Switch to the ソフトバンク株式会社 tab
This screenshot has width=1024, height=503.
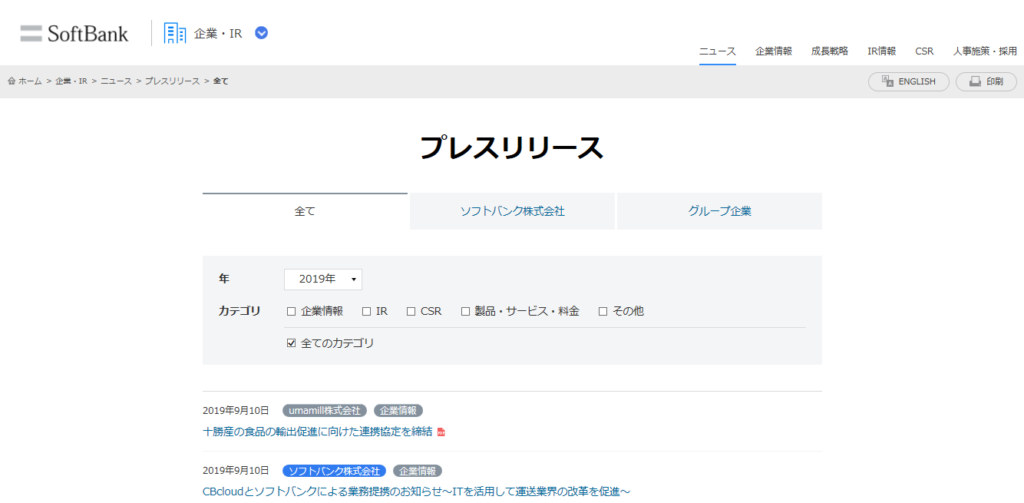pyautogui.click(x=512, y=211)
